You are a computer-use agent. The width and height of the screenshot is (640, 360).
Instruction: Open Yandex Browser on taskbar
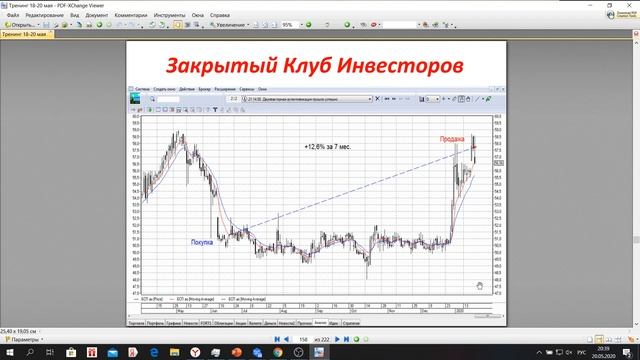coord(195,352)
